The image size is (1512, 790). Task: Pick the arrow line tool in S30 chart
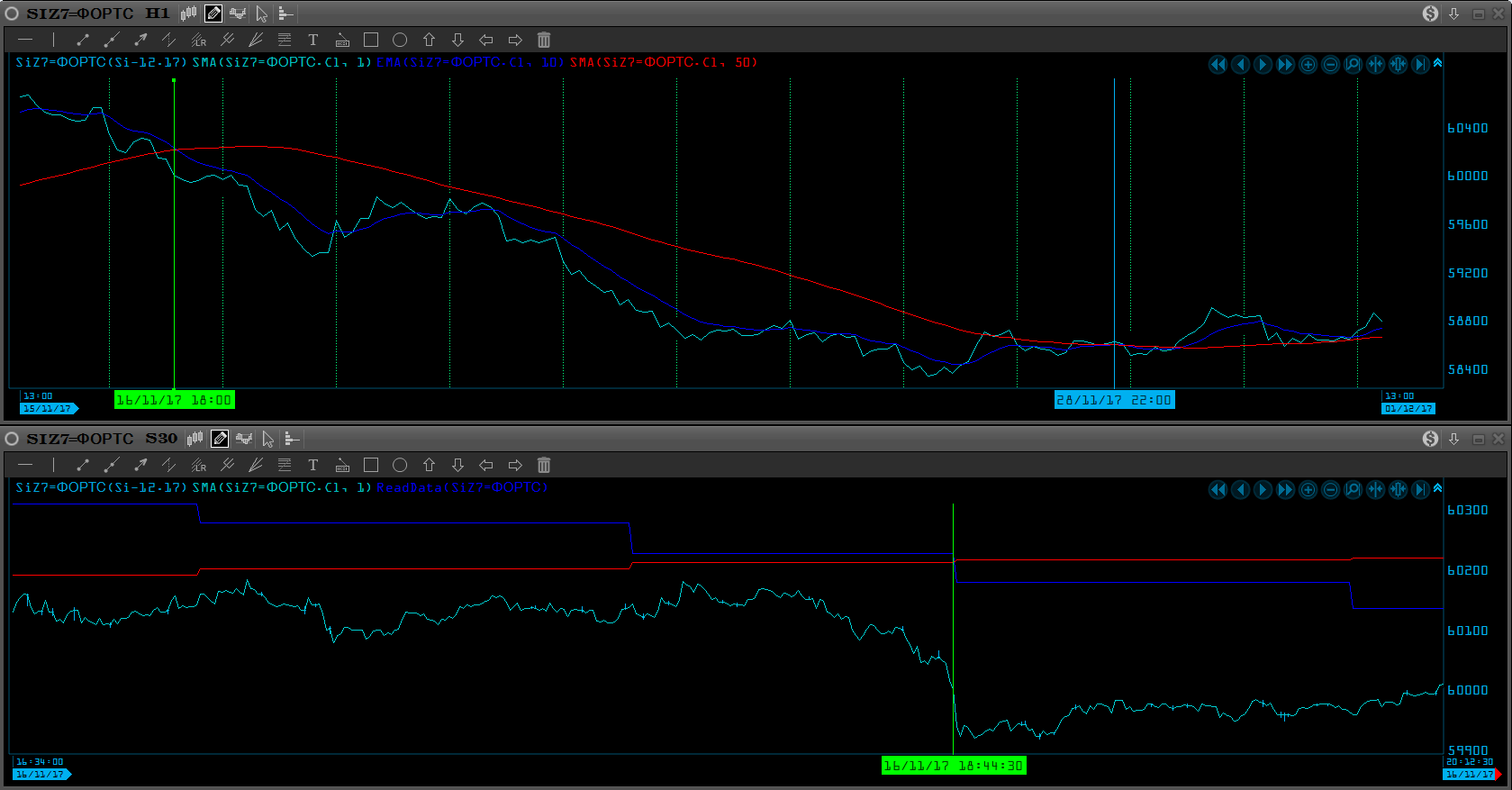(x=140, y=465)
